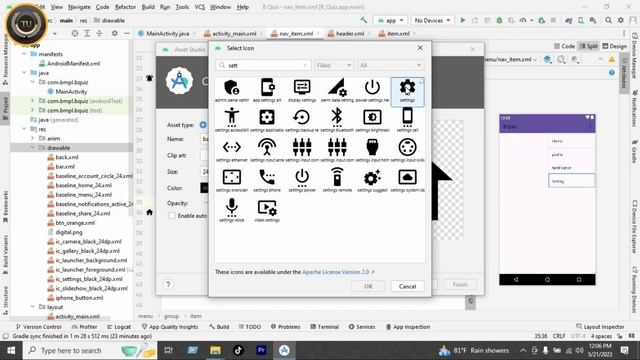Click the black Color swatch in Asset Studio
Viewport: 640px width, 360px height.
coord(204,188)
